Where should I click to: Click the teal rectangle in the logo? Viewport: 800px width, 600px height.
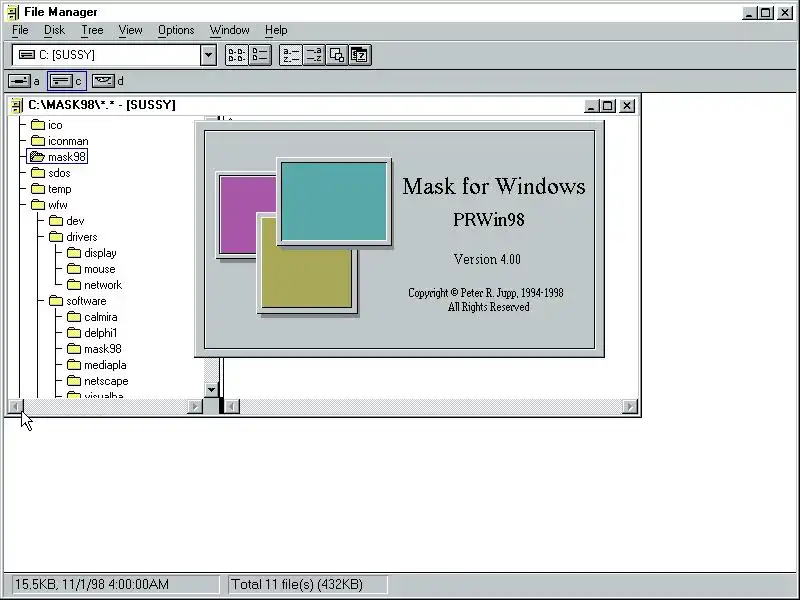pyautogui.click(x=334, y=201)
